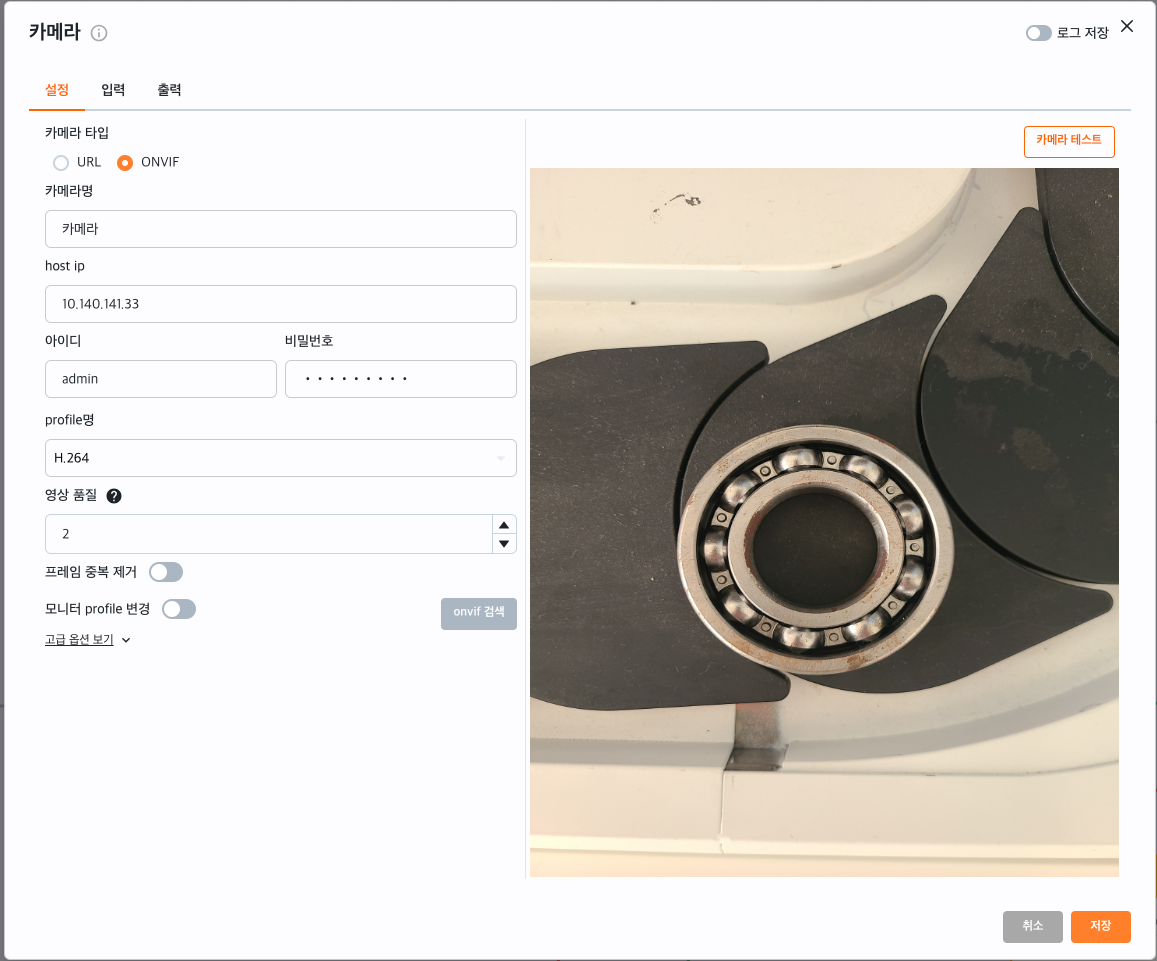Increase 영상 품질 value with up arrow

tap(504, 525)
